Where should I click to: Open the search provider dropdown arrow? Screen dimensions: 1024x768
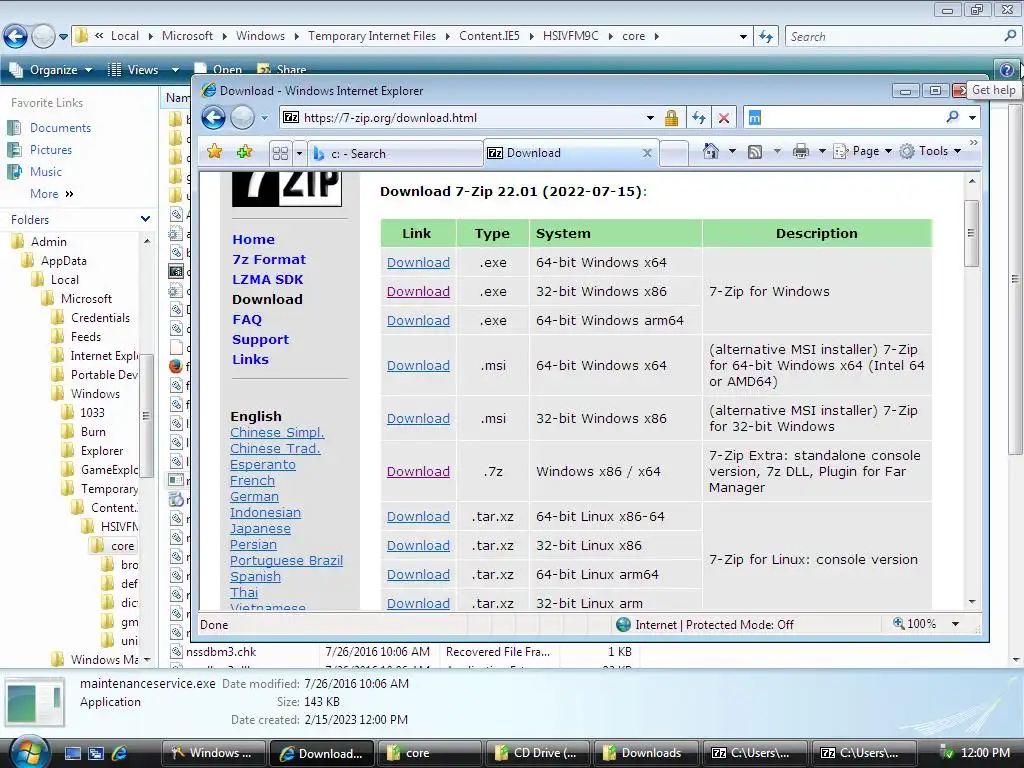tap(972, 118)
